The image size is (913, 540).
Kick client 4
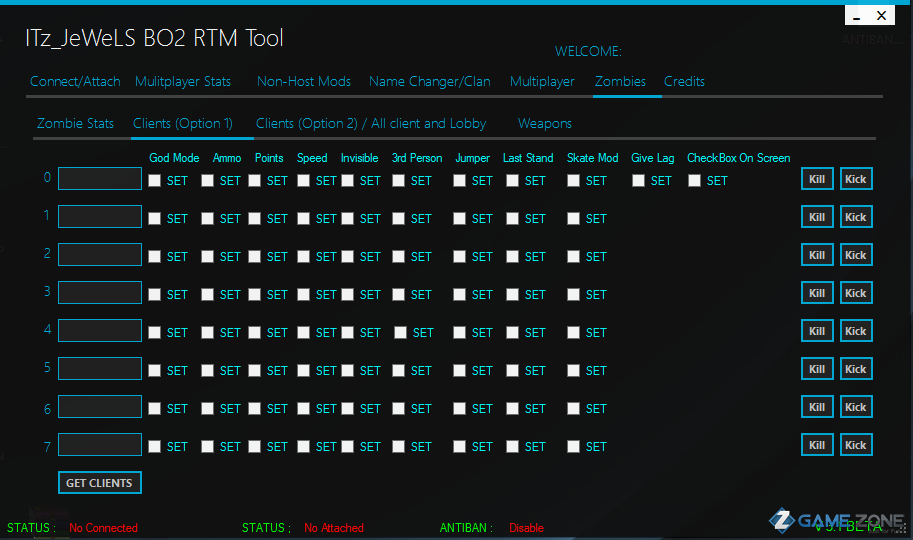[x=856, y=331]
